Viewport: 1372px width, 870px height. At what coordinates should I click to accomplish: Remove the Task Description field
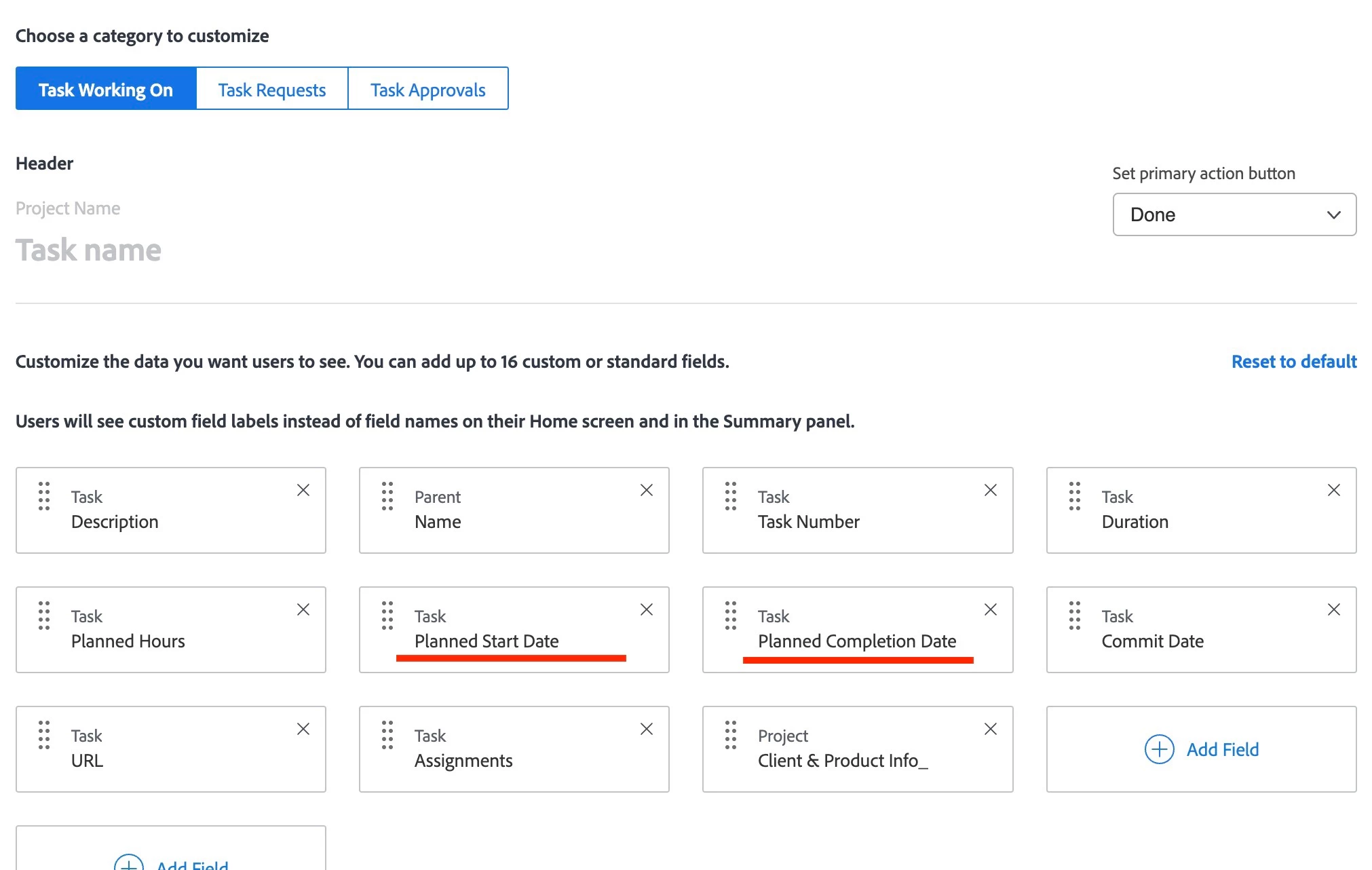[x=303, y=490]
